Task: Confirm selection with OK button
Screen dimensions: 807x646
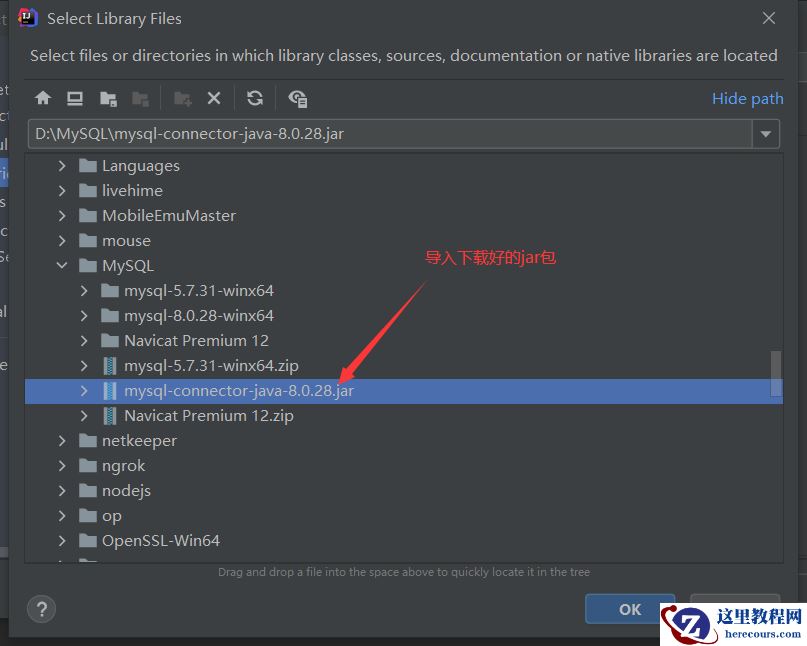Action: 630,609
